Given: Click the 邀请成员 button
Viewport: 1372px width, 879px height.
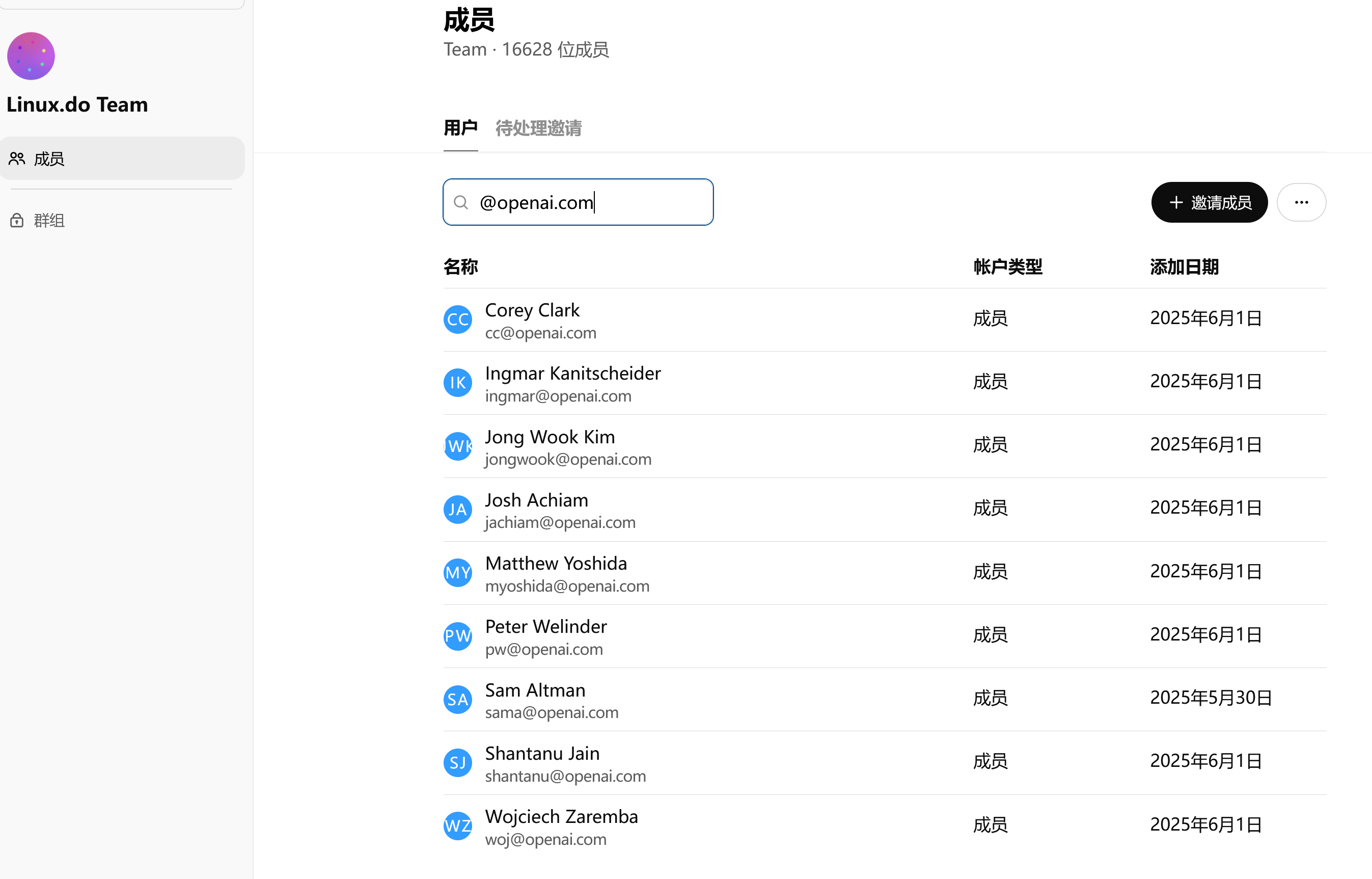Looking at the screenshot, I should (1210, 202).
